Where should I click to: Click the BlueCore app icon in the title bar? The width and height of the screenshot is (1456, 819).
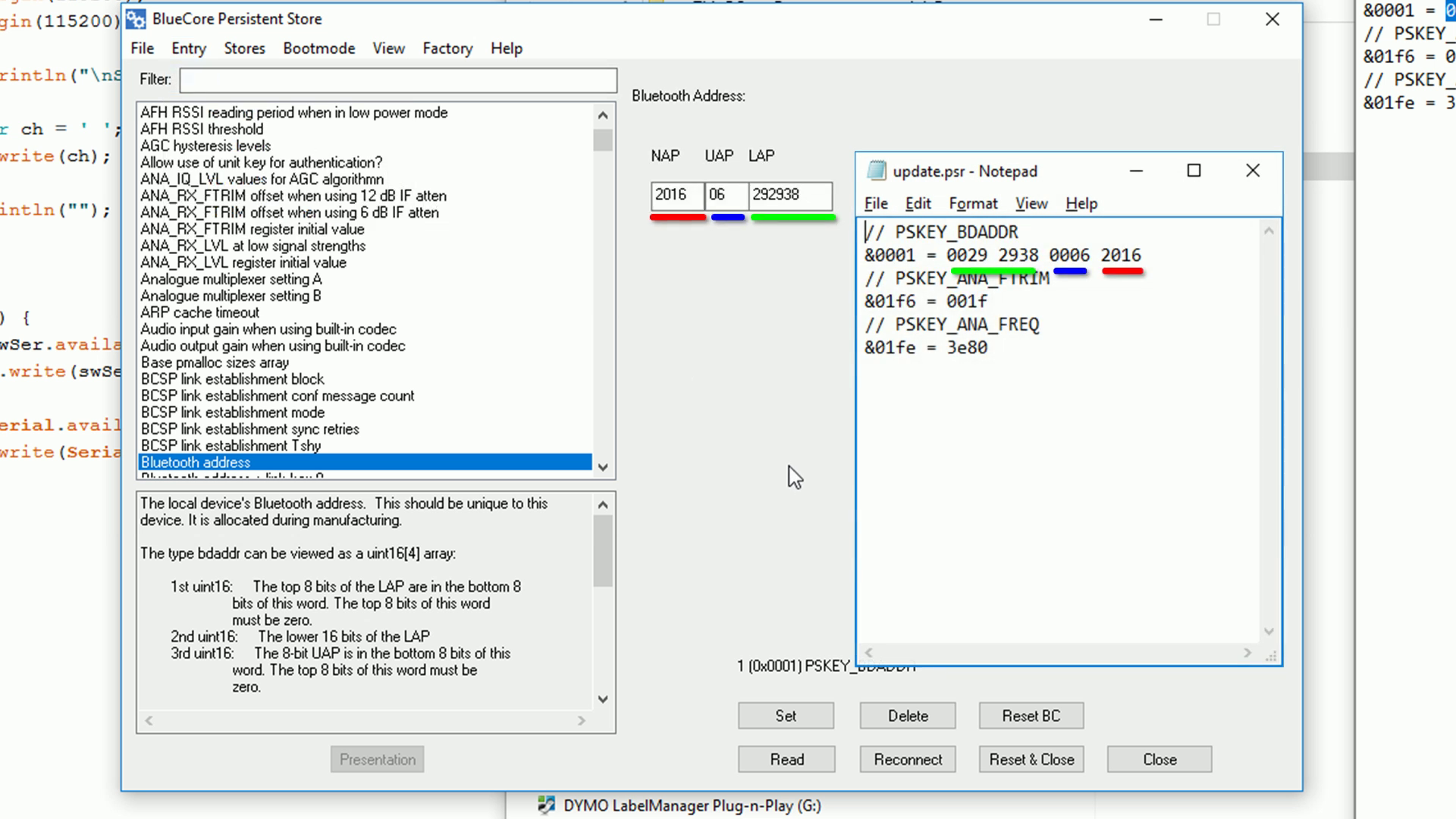point(135,18)
